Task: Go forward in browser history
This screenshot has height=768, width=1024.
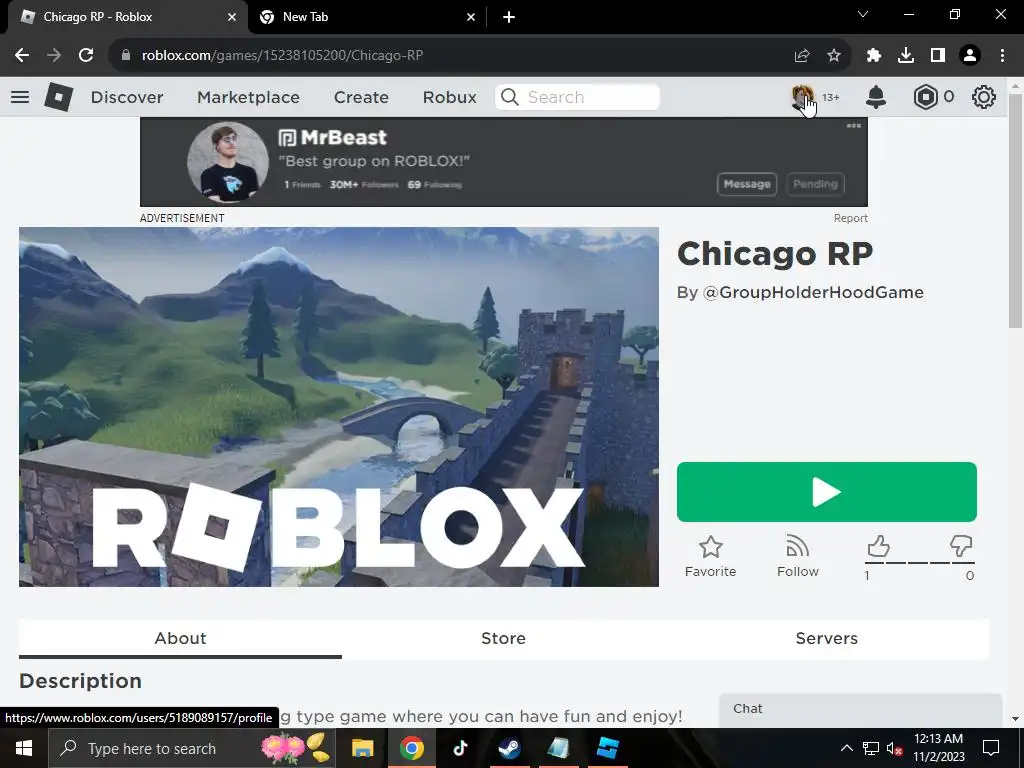Action: click(x=54, y=56)
